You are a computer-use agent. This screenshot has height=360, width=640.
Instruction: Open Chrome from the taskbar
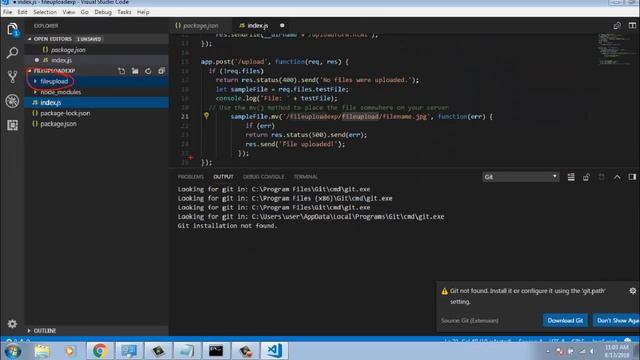click(100, 351)
